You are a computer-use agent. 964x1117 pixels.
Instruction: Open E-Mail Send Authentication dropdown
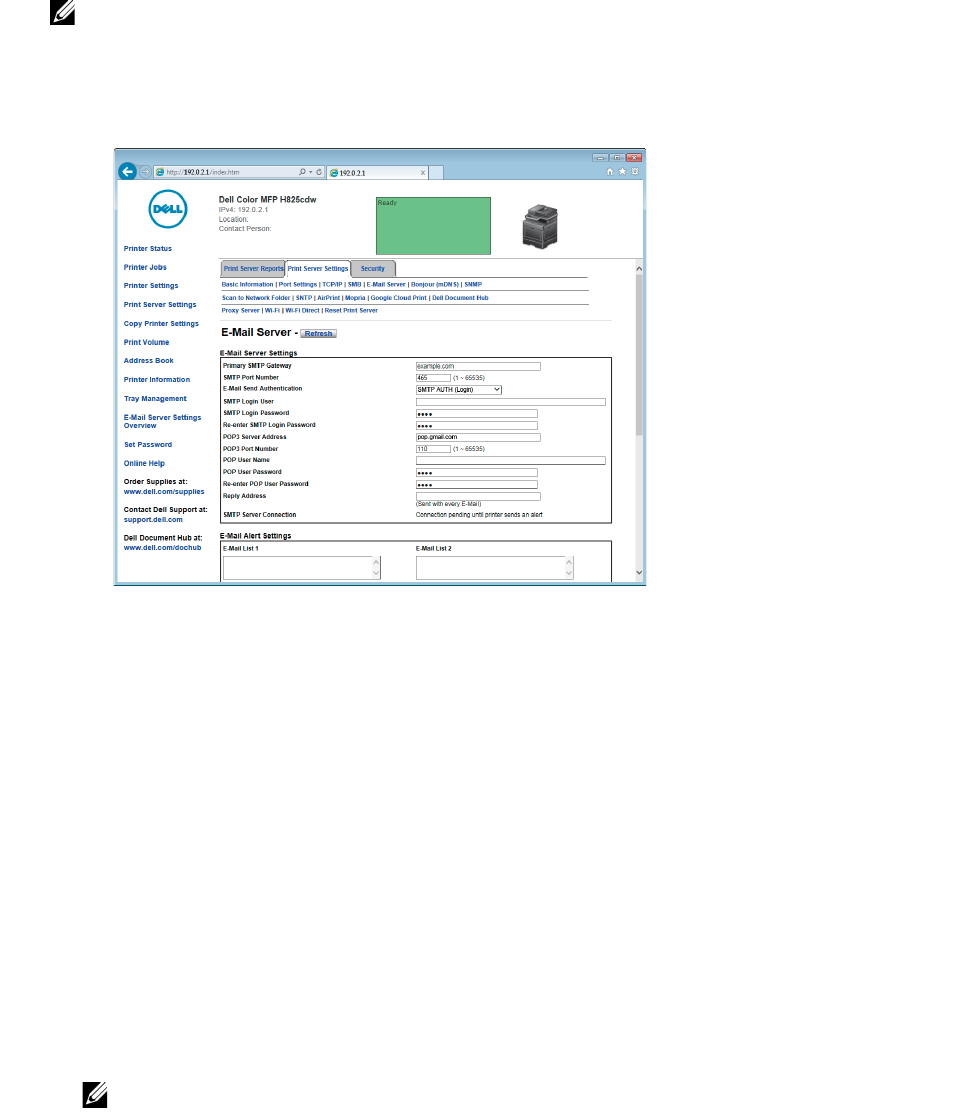coord(459,390)
